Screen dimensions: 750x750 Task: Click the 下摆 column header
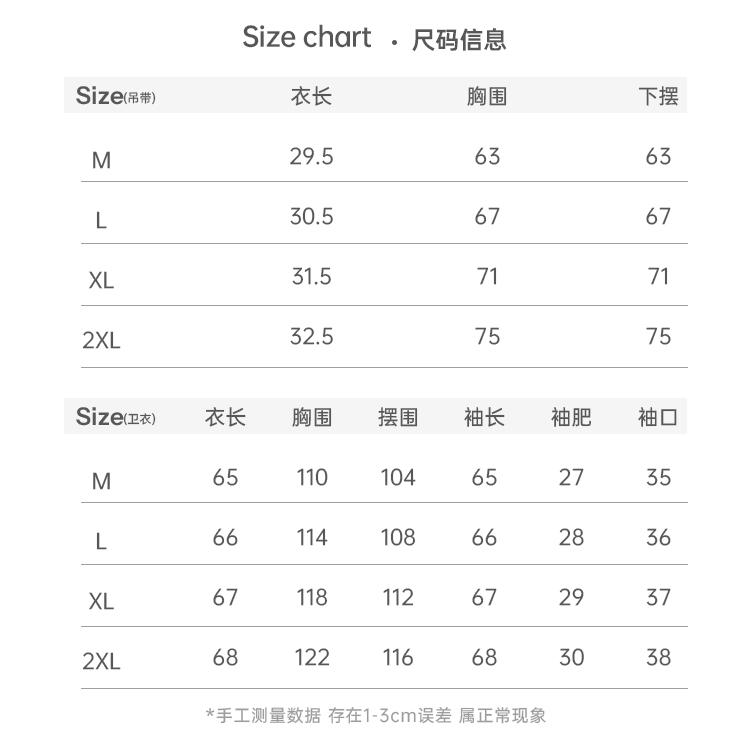point(658,97)
